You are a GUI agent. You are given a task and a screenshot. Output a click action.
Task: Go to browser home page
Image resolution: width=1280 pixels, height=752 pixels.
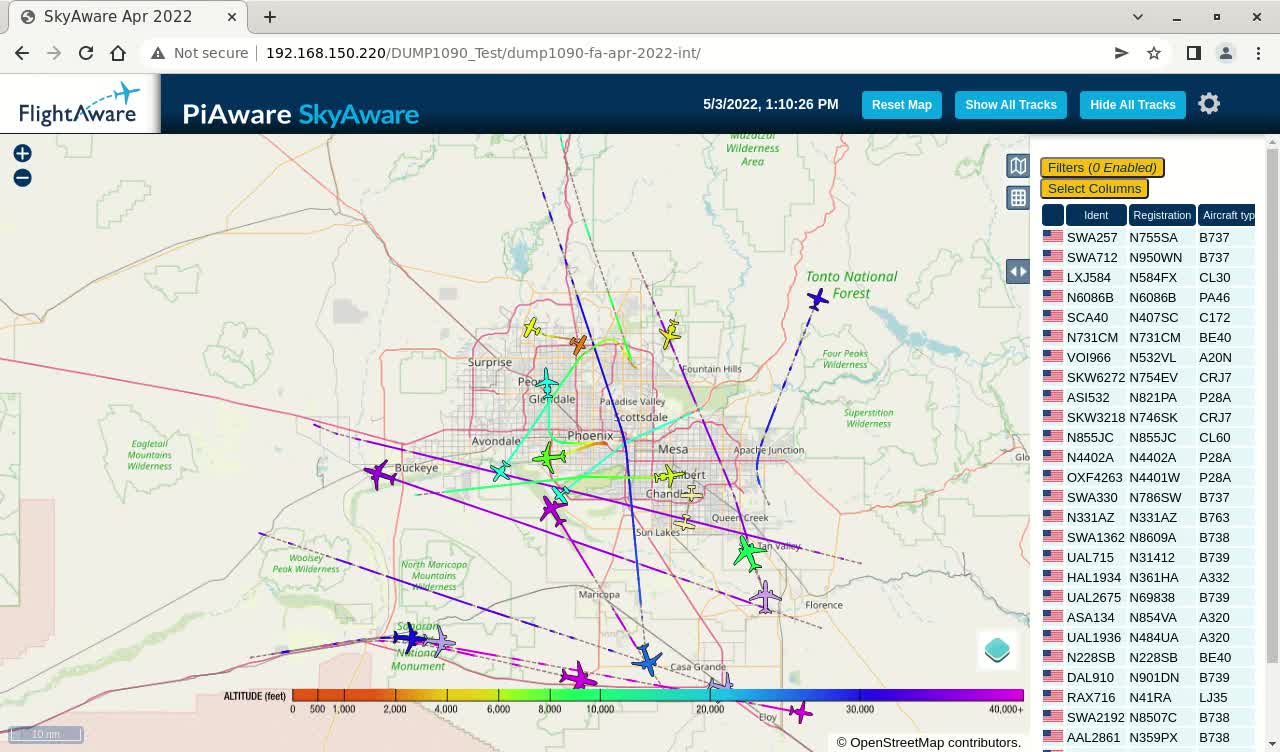click(118, 53)
